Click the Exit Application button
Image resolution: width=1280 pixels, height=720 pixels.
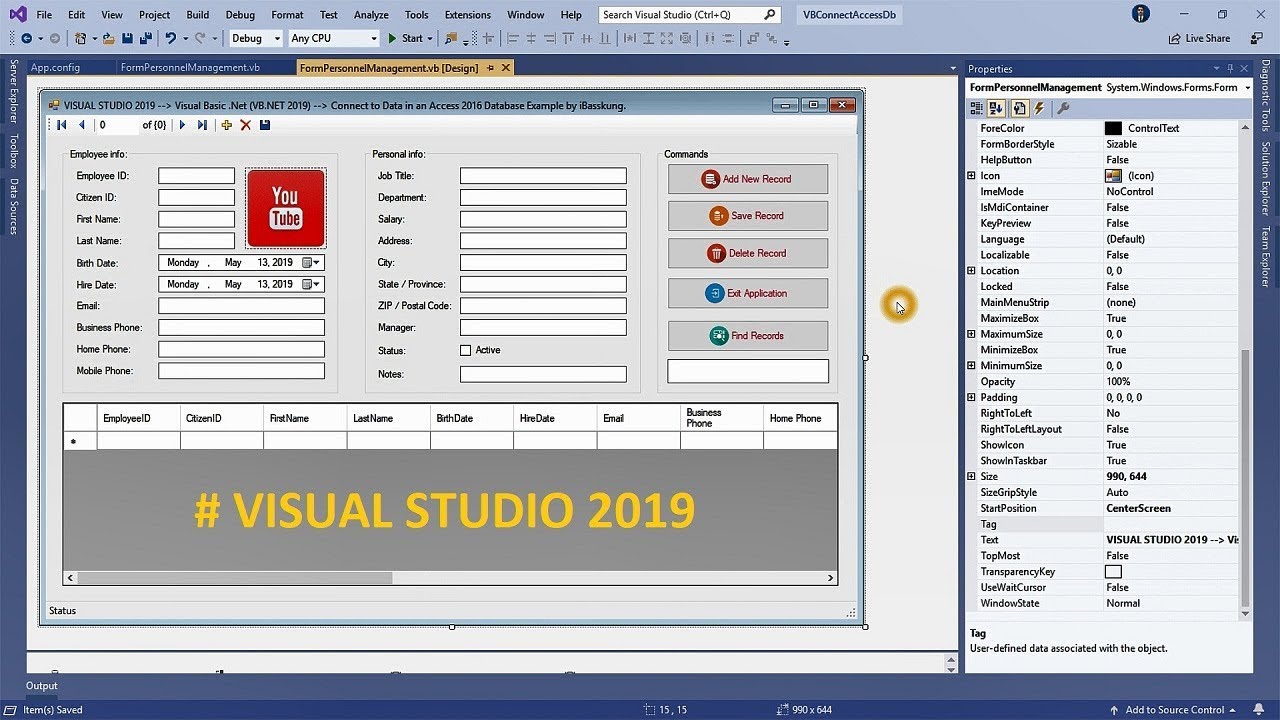[748, 293]
